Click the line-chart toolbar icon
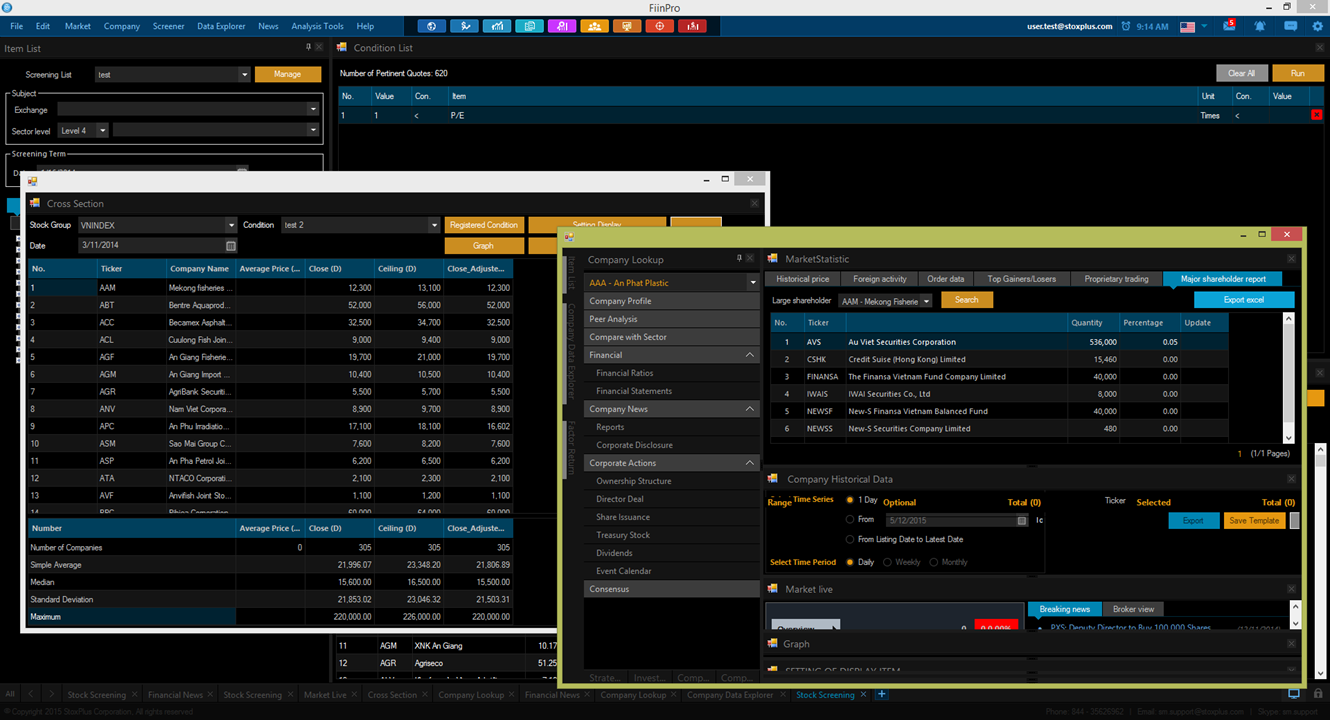The height and width of the screenshot is (720, 1330). [x=464, y=26]
